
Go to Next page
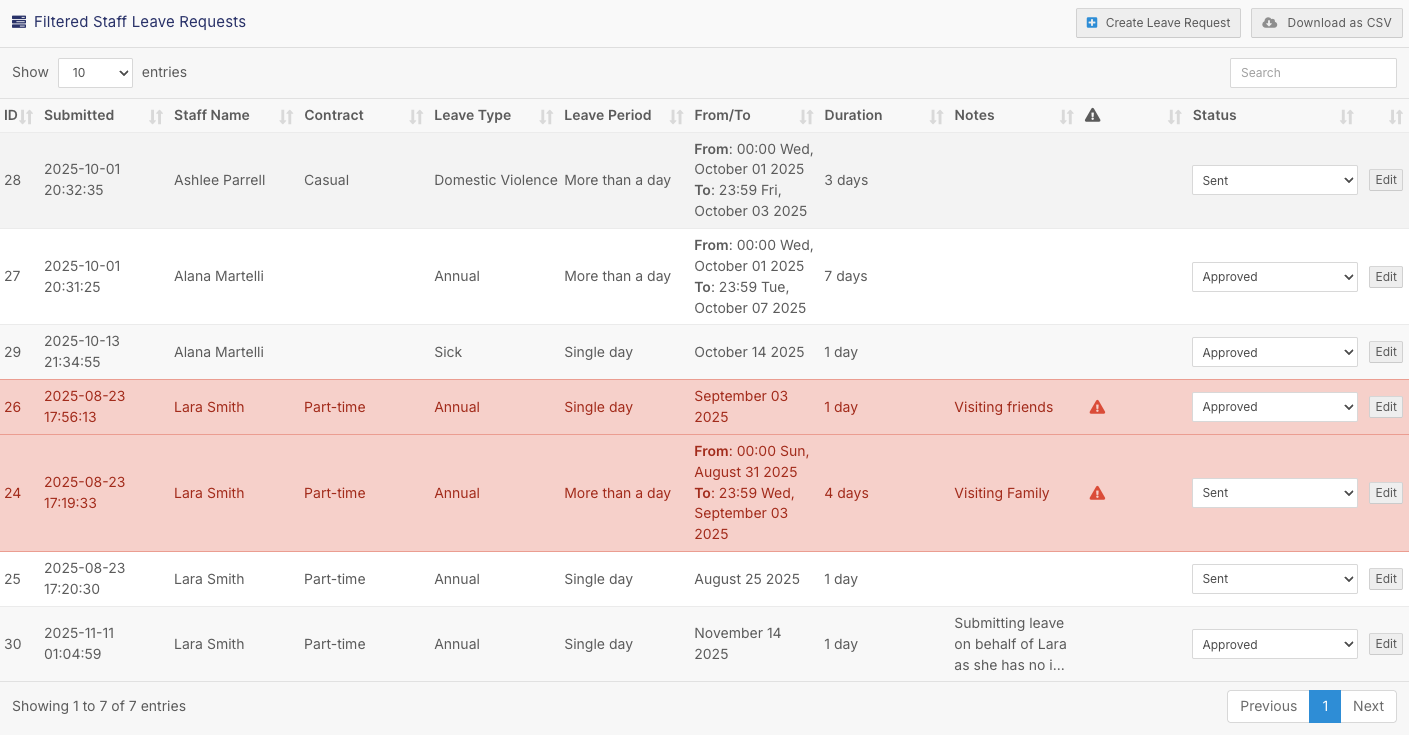coord(1368,706)
